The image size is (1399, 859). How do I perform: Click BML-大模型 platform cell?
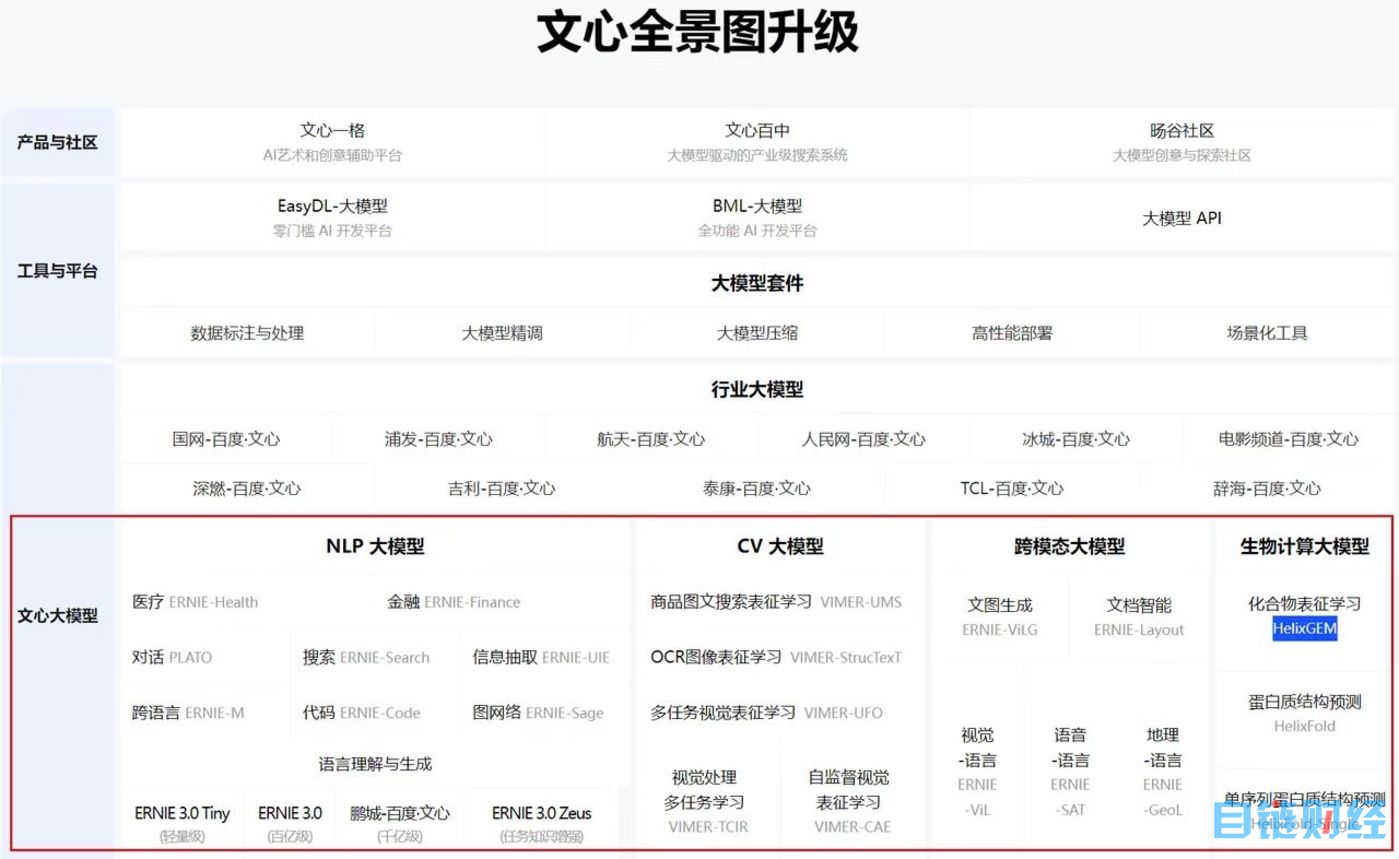pyautogui.click(x=757, y=217)
